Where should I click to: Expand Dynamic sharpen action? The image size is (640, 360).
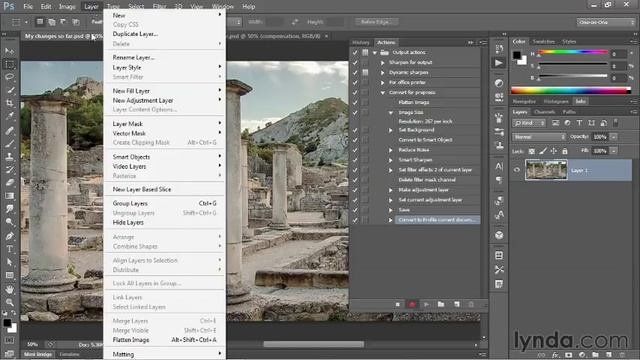(x=382, y=73)
